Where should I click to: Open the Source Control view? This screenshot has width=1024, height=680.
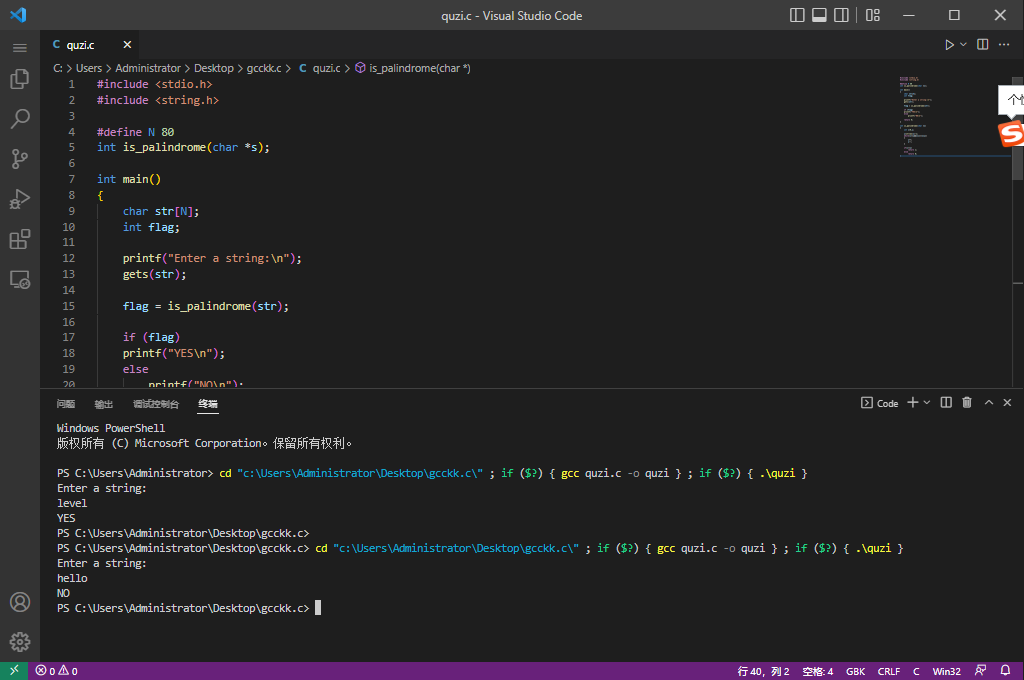pyautogui.click(x=19, y=159)
